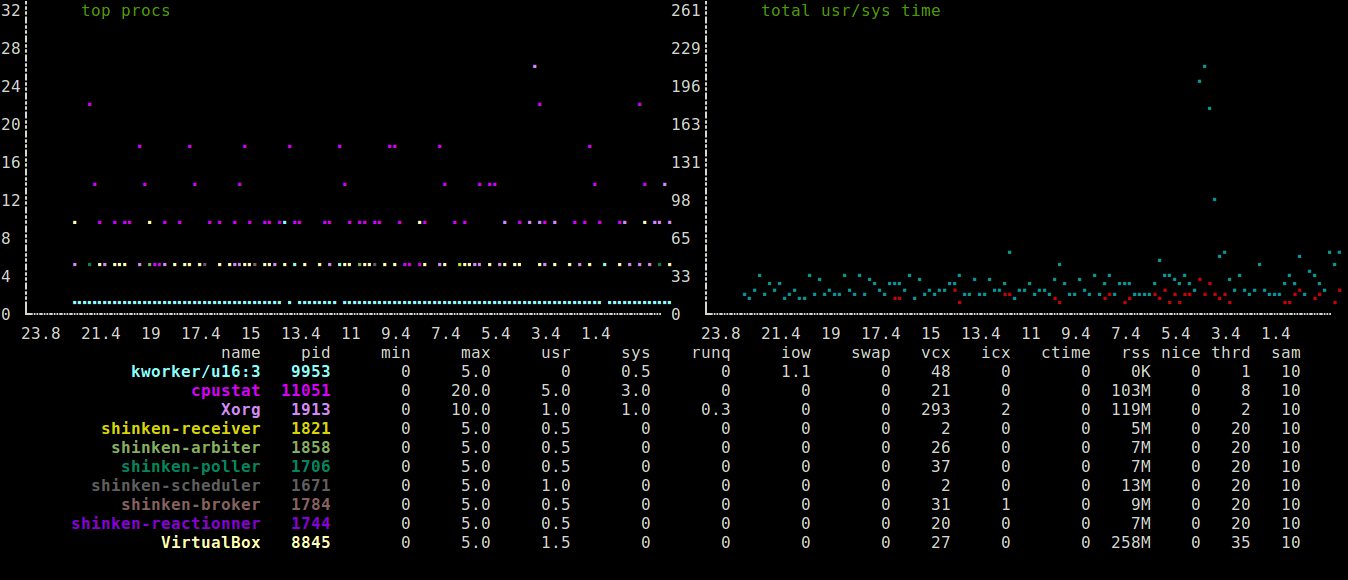The width and height of the screenshot is (1348, 580).
Task: Click the VirtualBox process name
Action: pos(210,542)
